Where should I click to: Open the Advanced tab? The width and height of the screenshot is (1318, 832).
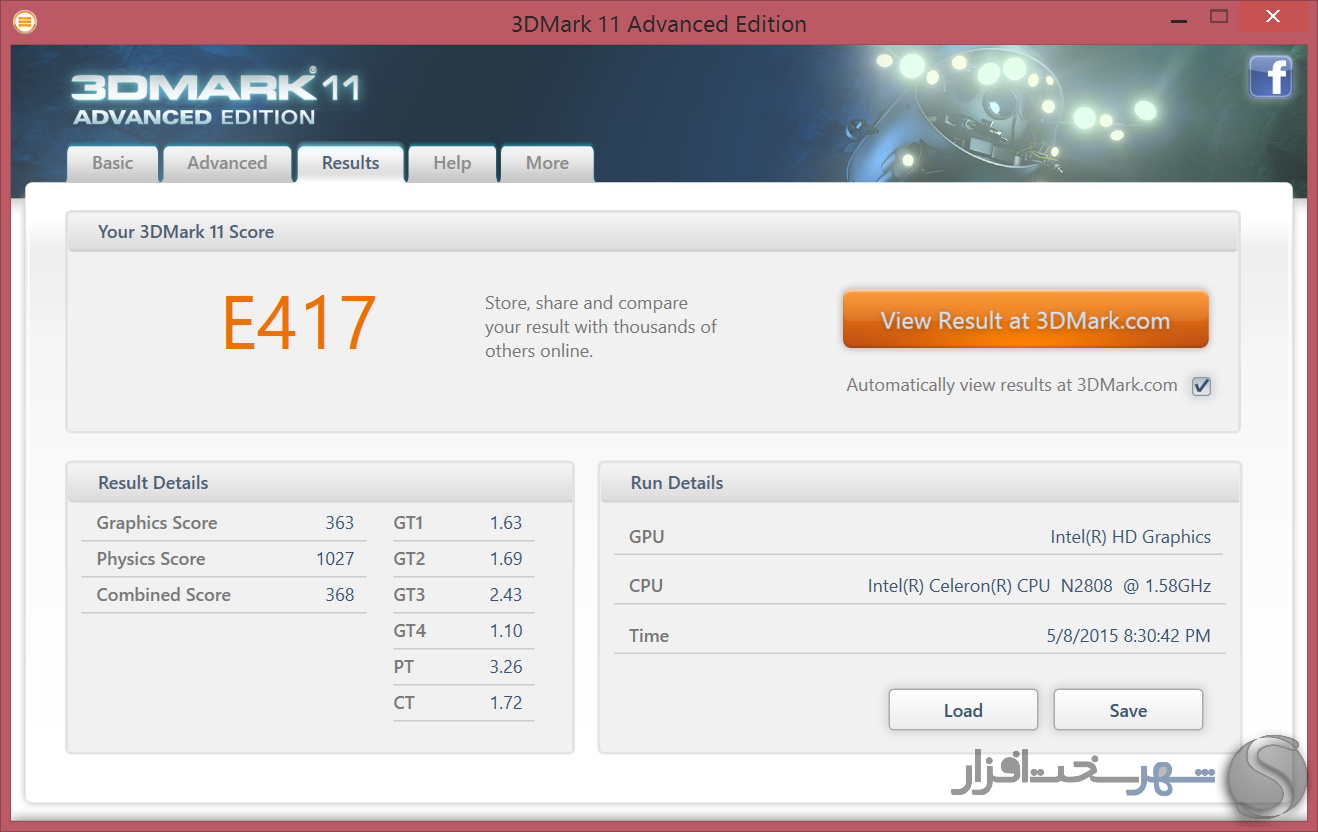227,163
